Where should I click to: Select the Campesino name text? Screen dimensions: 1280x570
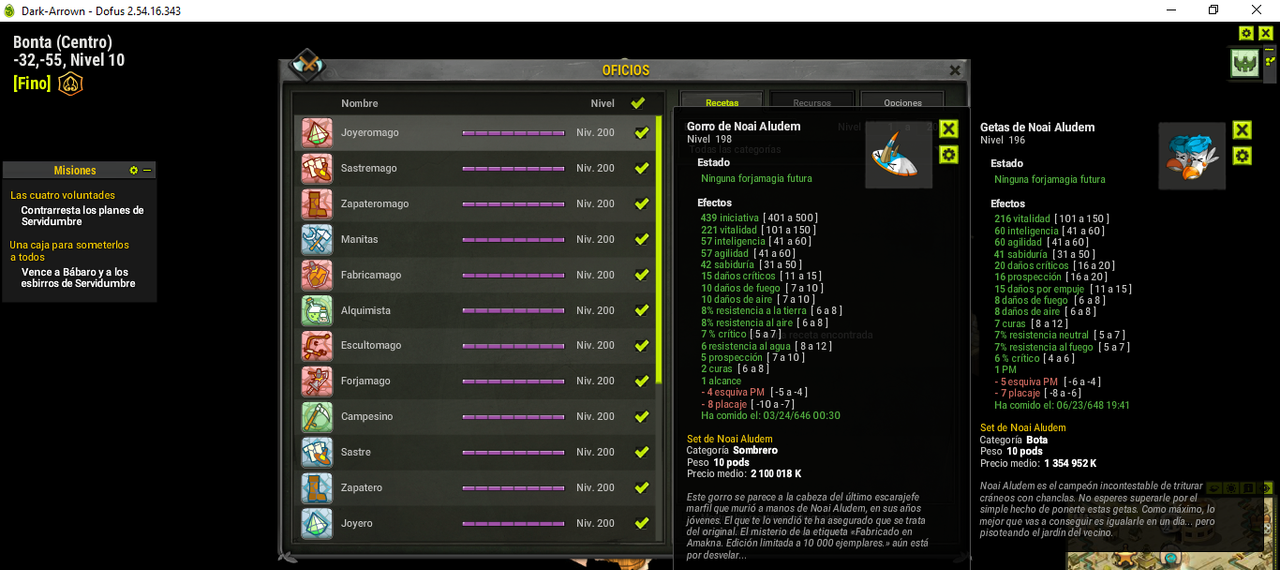pos(367,417)
